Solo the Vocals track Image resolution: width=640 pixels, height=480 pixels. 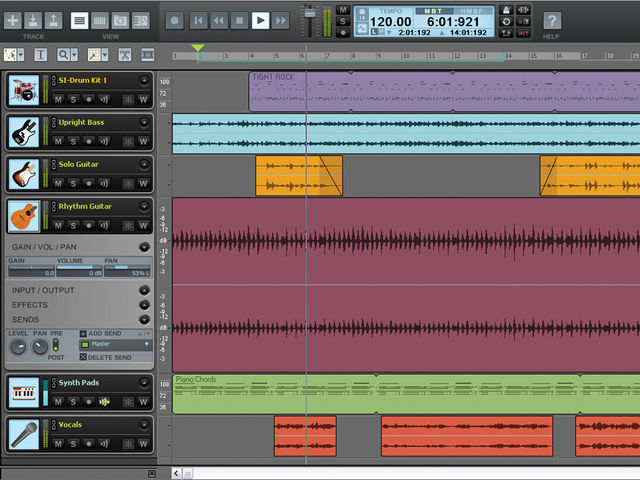(x=73, y=444)
